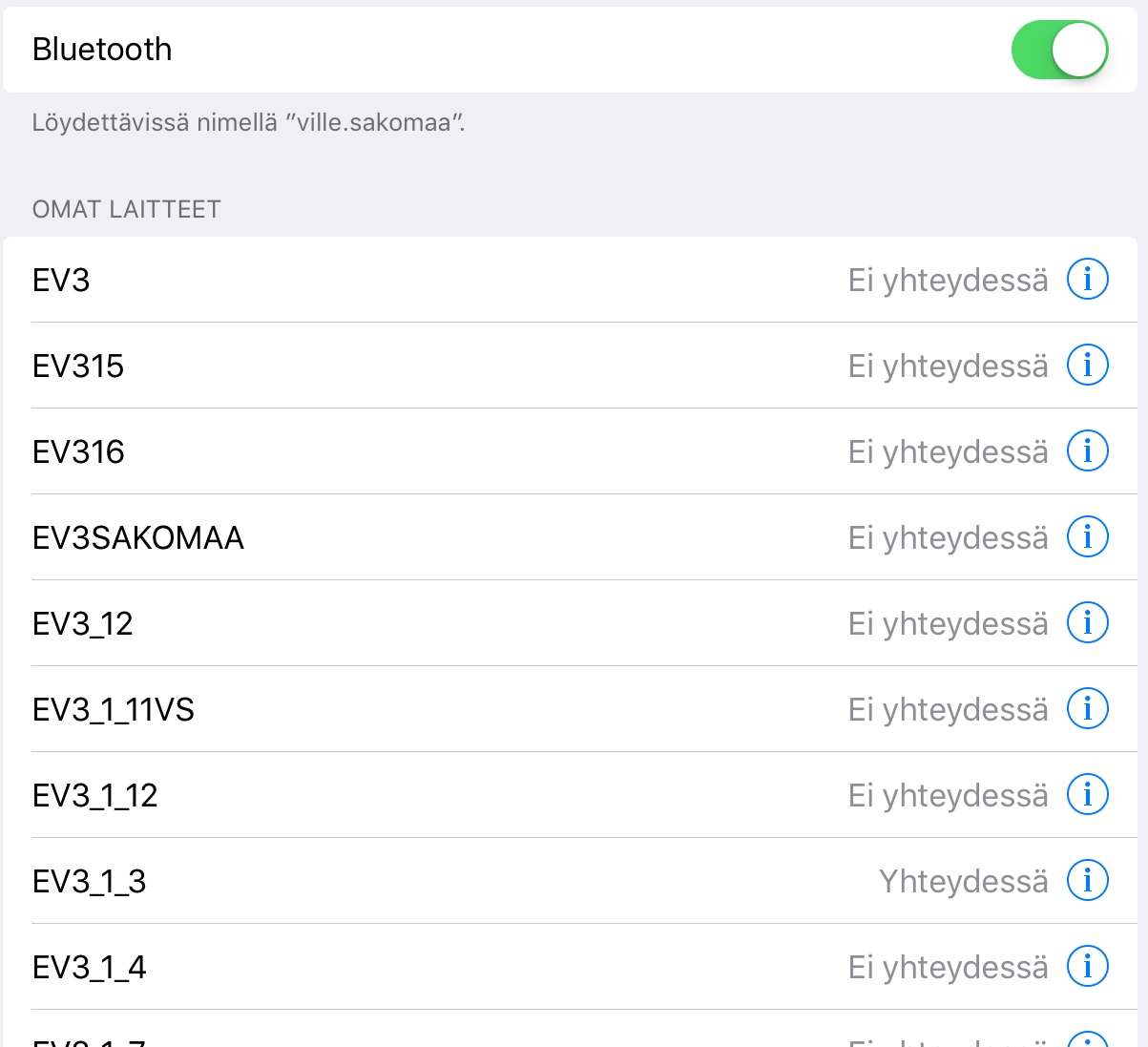Tap the EV3_12 info icon

click(x=1087, y=623)
